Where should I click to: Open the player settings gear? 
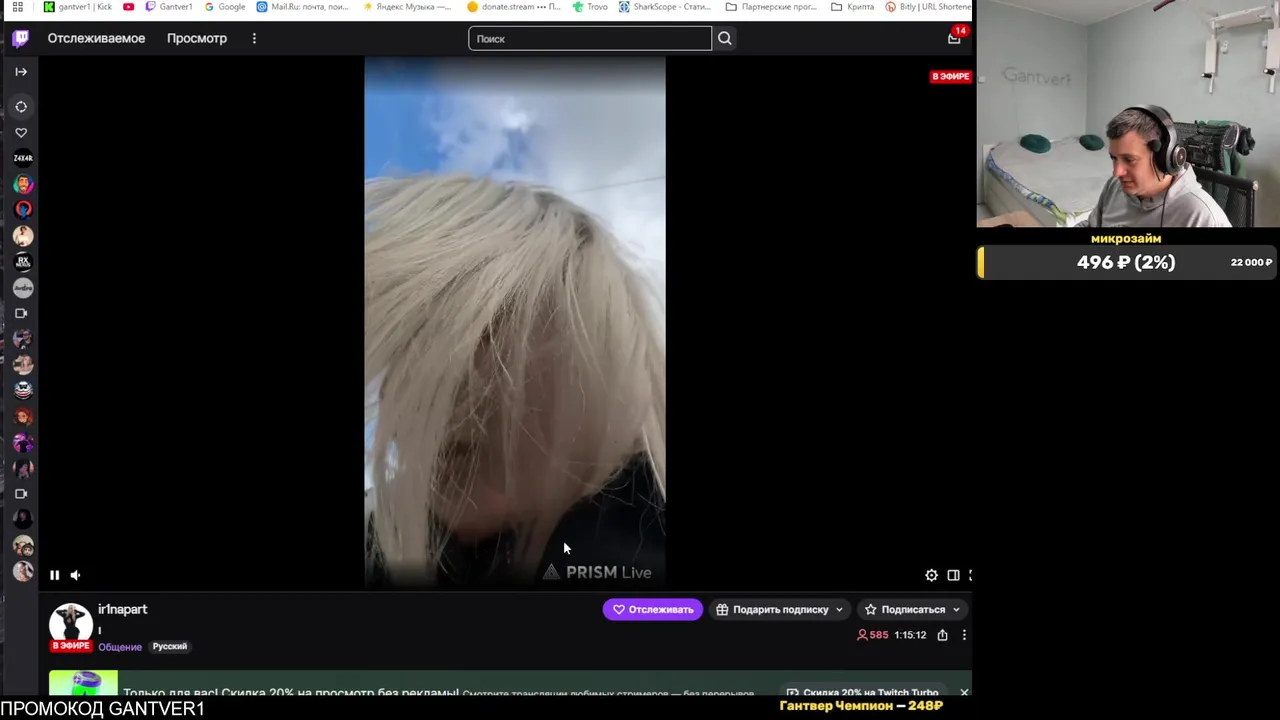click(x=931, y=575)
